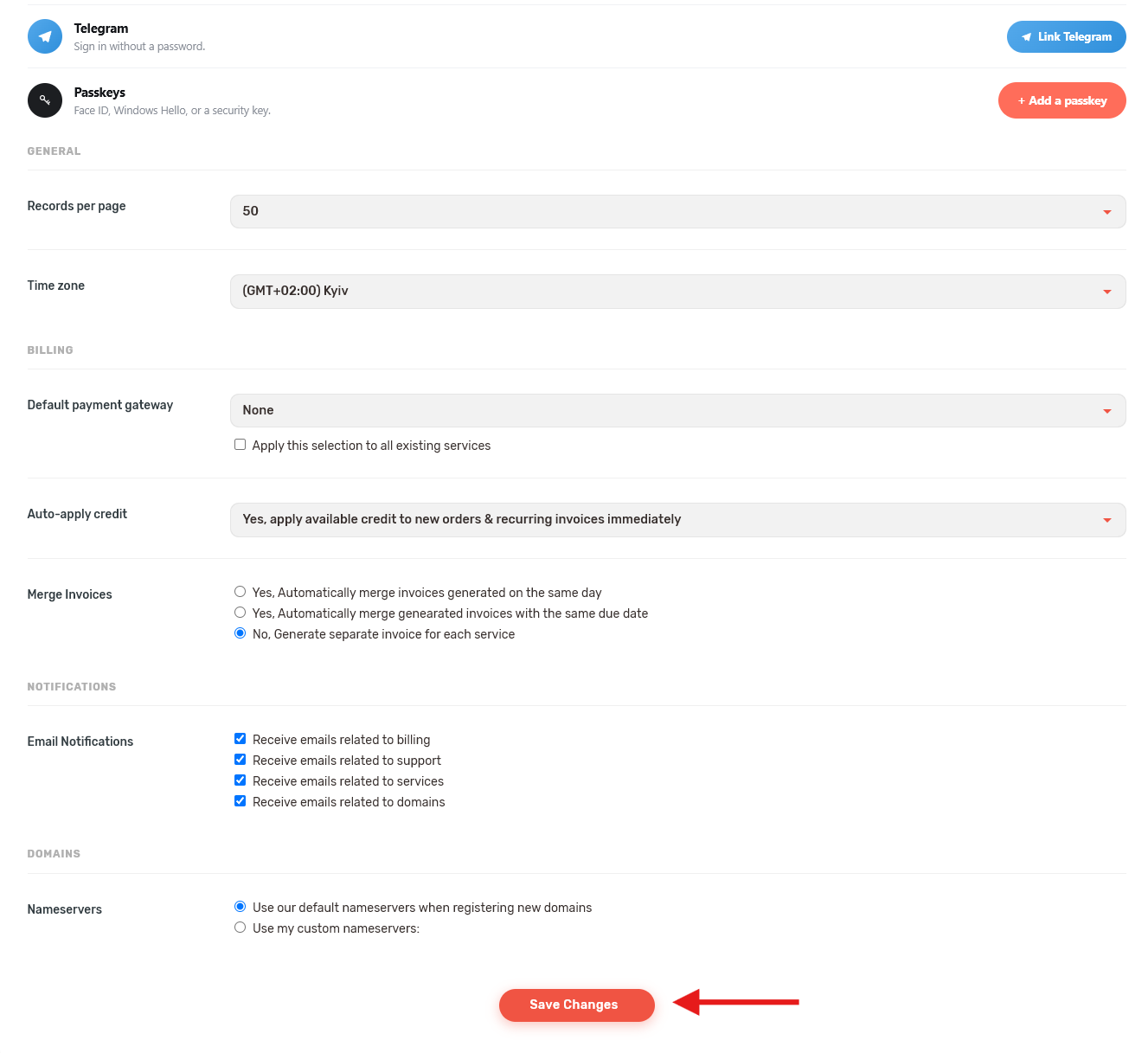Click the NOTIFICATIONS section heading
Image resolution: width=1148 pixels, height=1053 pixels.
click(72, 687)
